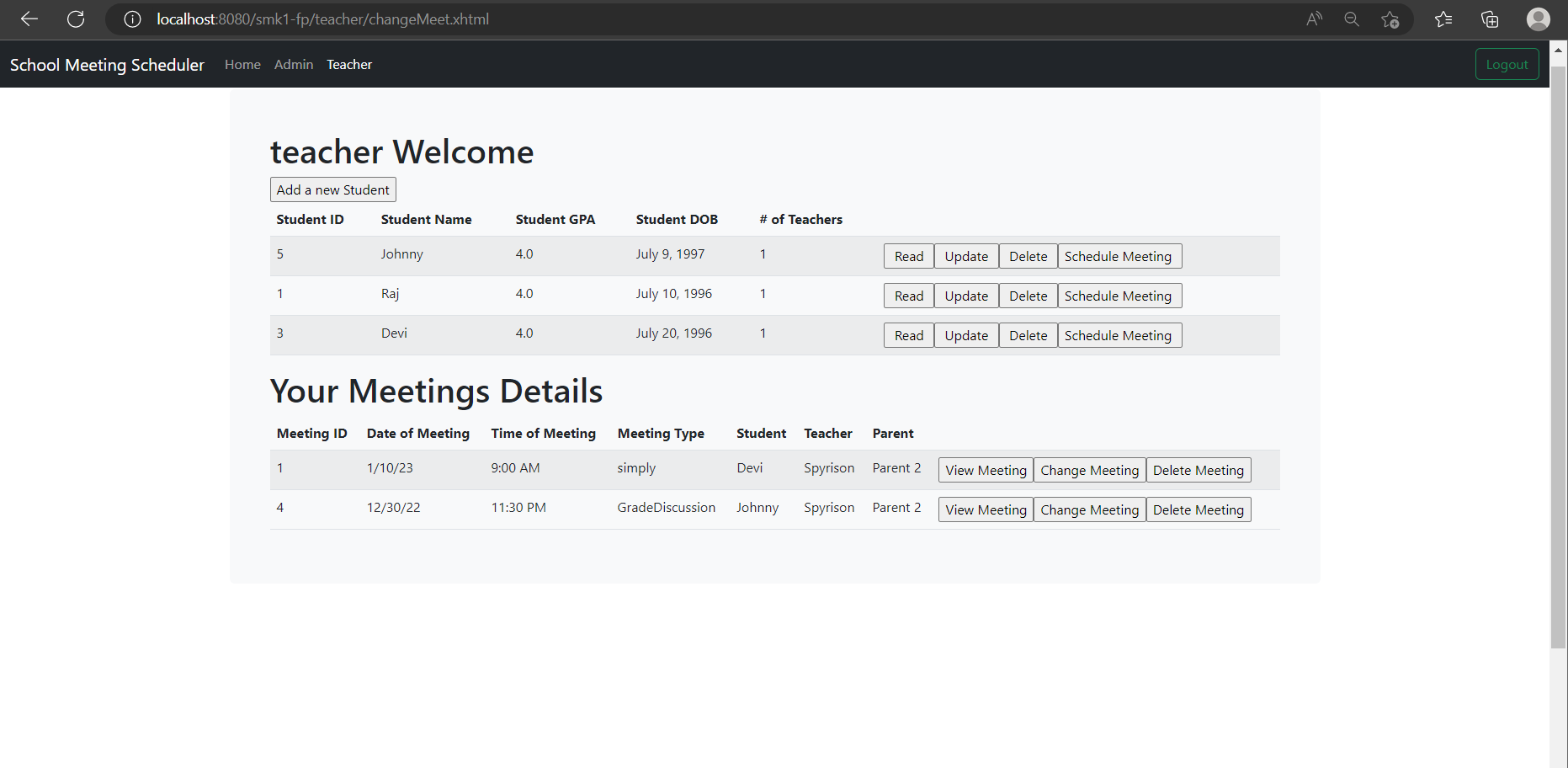Schedule Meeting for student Johnny

1119,256
